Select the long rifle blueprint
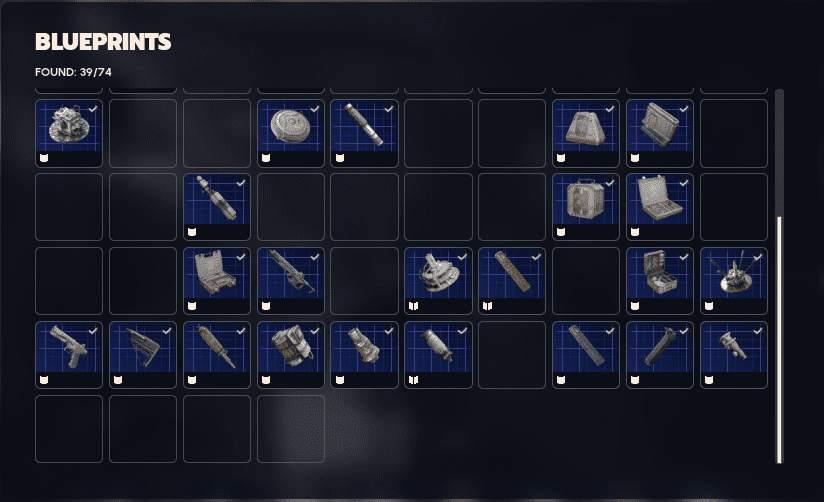The image size is (824, 502). click(x=291, y=281)
